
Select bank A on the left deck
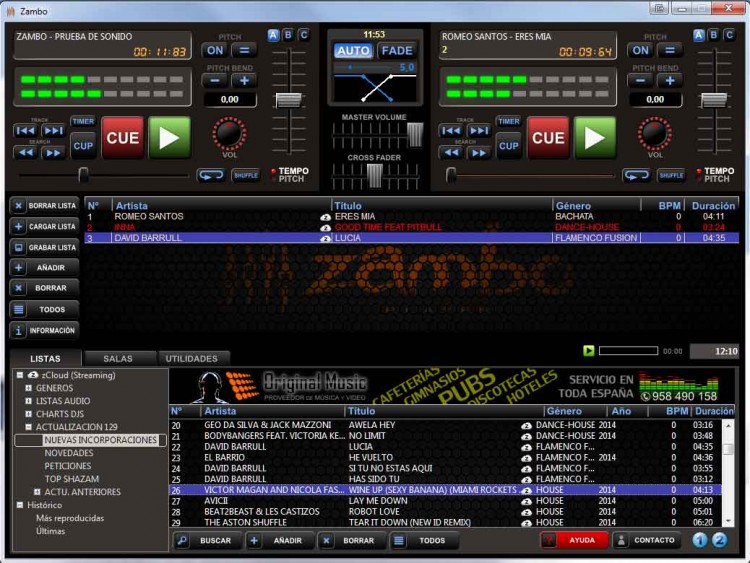tap(273, 35)
